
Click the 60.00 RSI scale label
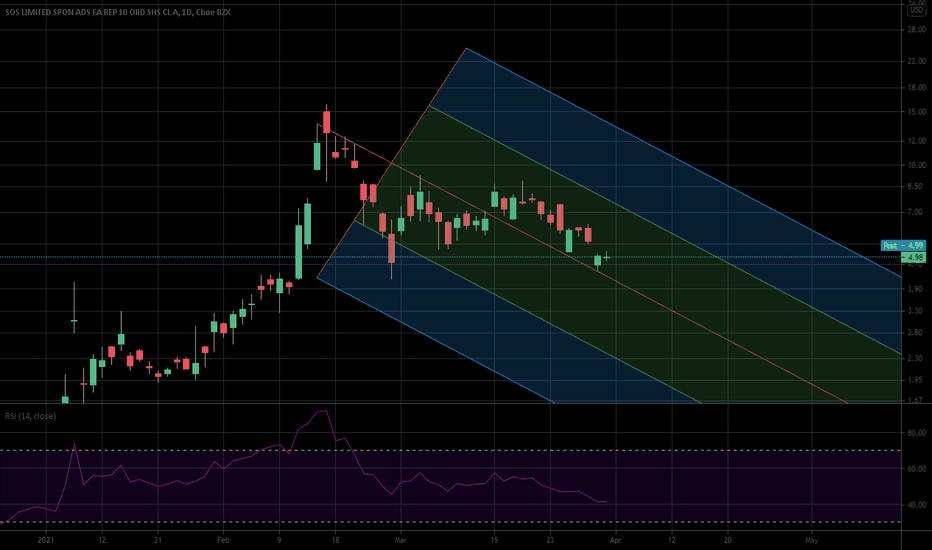click(x=917, y=469)
